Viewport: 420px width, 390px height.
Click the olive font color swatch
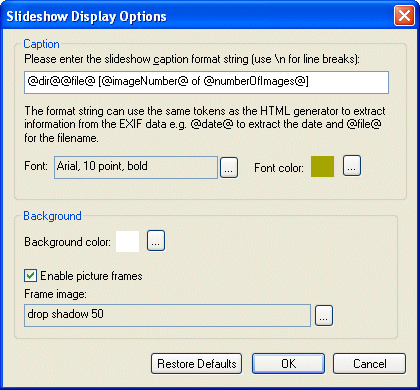pos(322,166)
